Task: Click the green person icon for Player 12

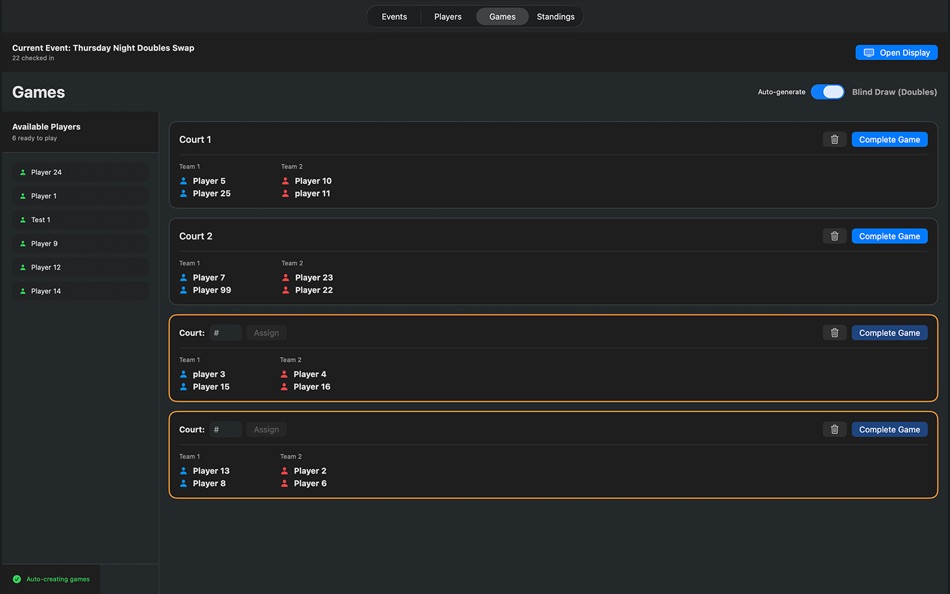Action: [x=23, y=267]
